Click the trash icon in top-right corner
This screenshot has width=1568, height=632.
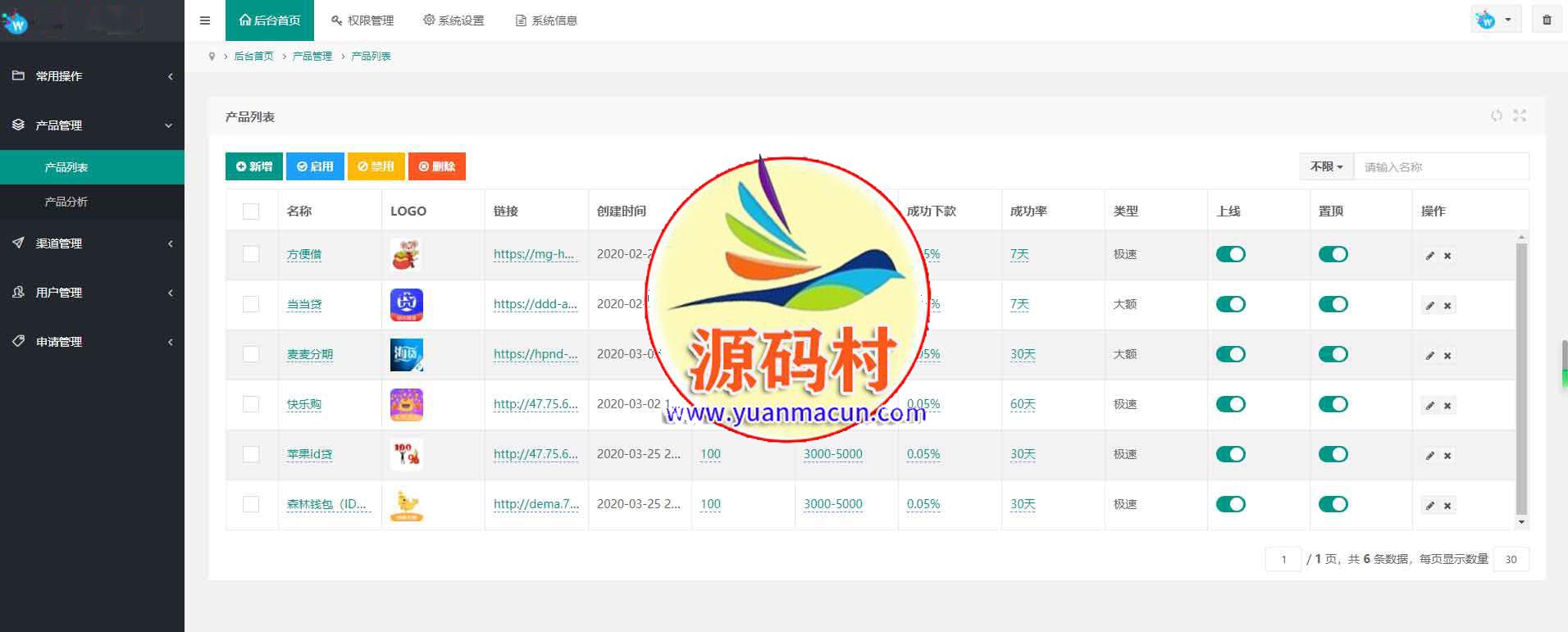tap(1547, 20)
